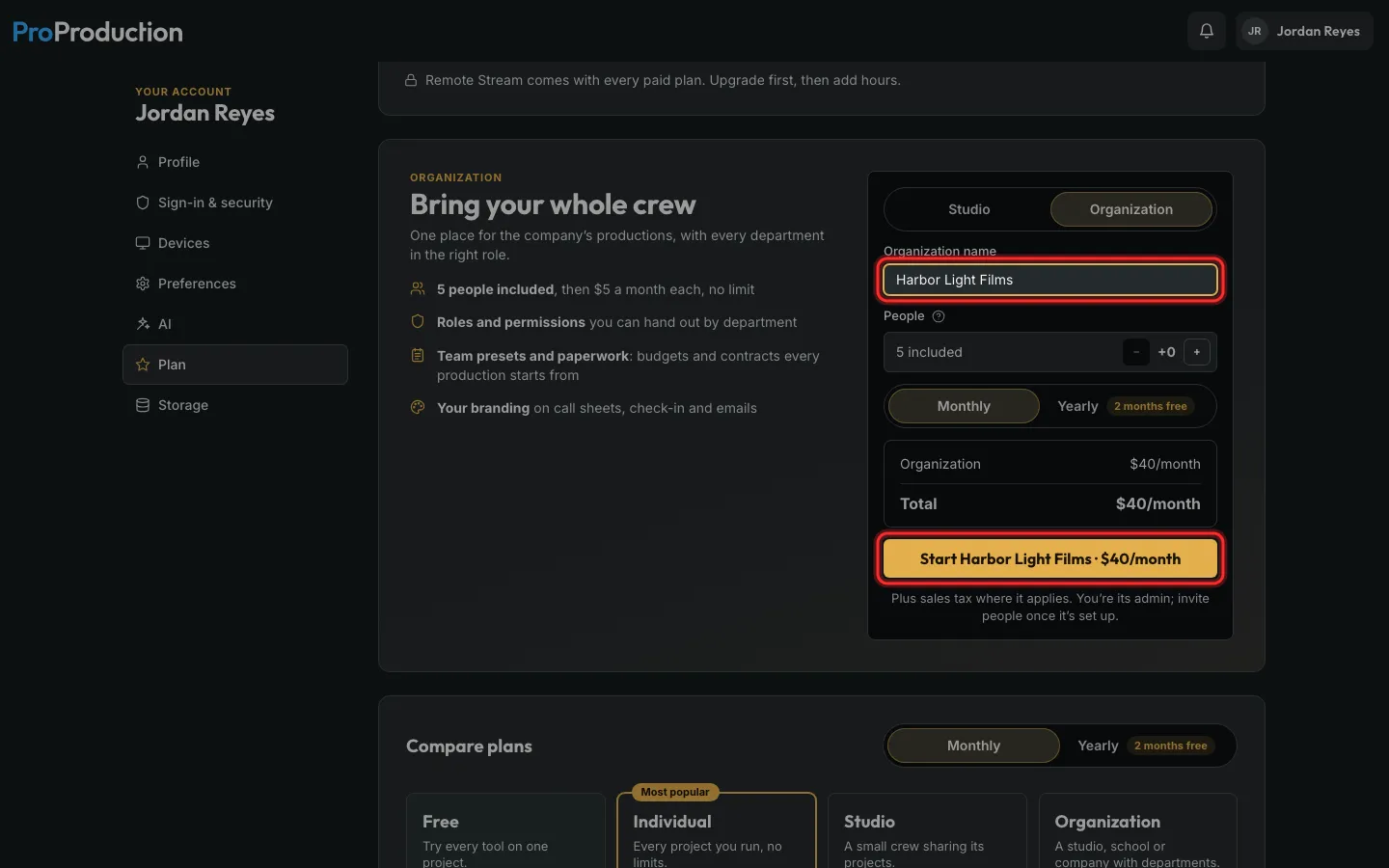Select the Organization plan type toggle

[1131, 209]
